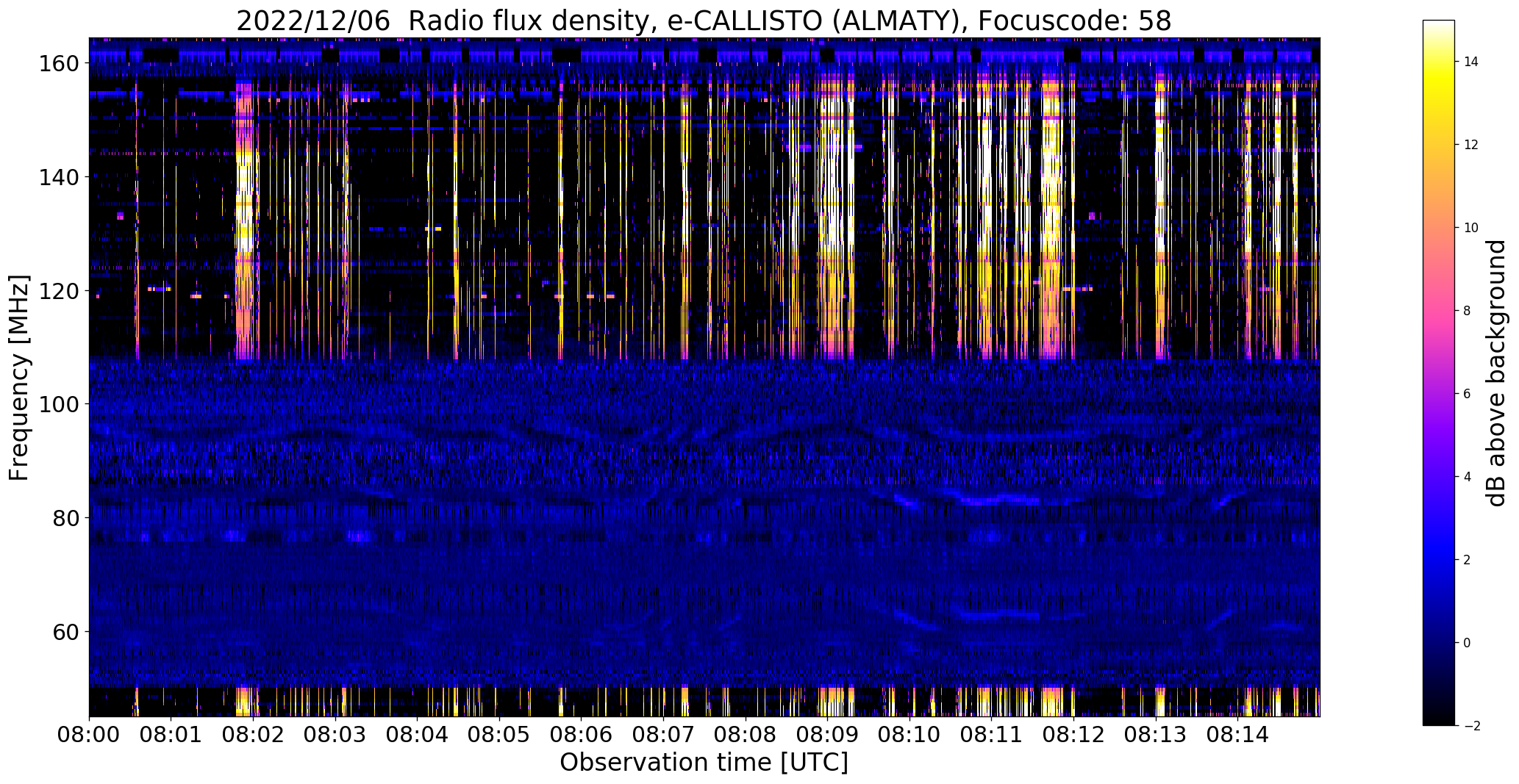1519x784 pixels.
Task: Click the 140 frequency tick label
Action: [58, 177]
